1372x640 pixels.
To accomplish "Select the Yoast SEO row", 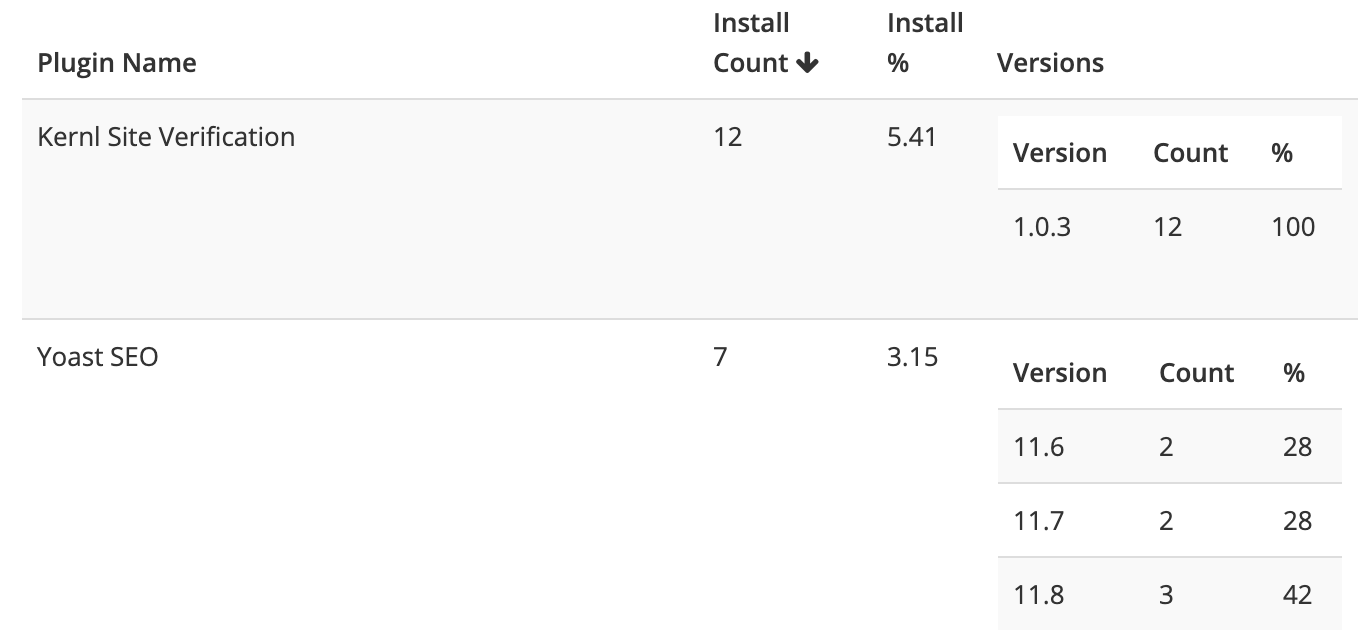I will click(97, 356).
